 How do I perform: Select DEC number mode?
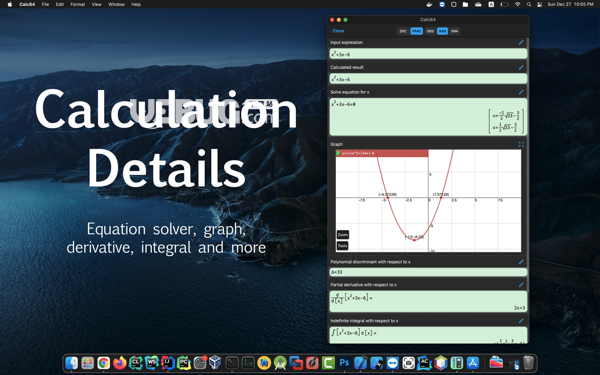click(403, 31)
